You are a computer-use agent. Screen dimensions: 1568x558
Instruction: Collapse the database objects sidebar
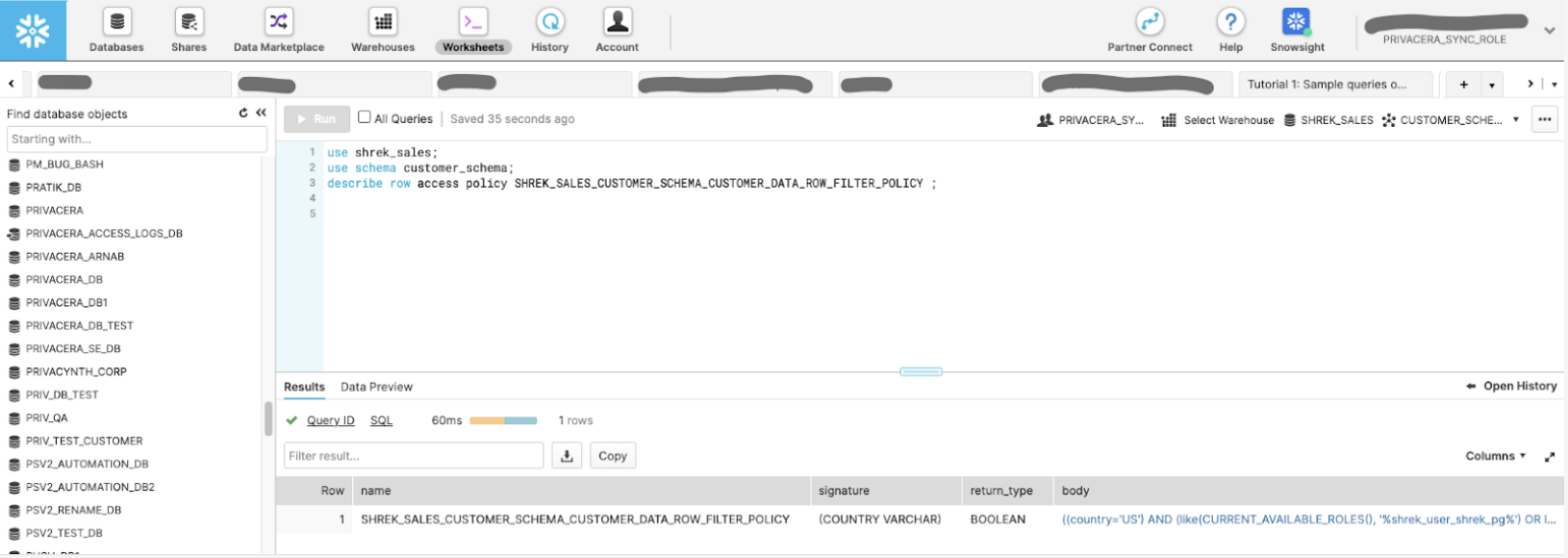click(x=261, y=114)
